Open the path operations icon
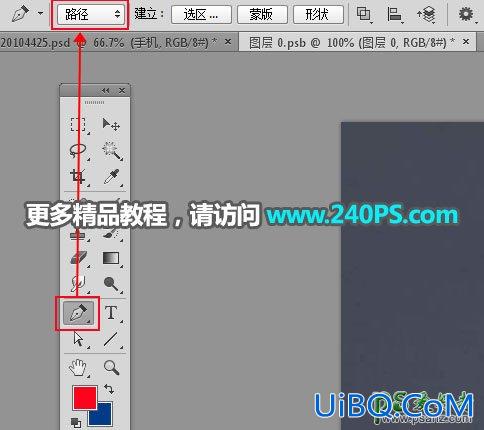 pos(364,15)
